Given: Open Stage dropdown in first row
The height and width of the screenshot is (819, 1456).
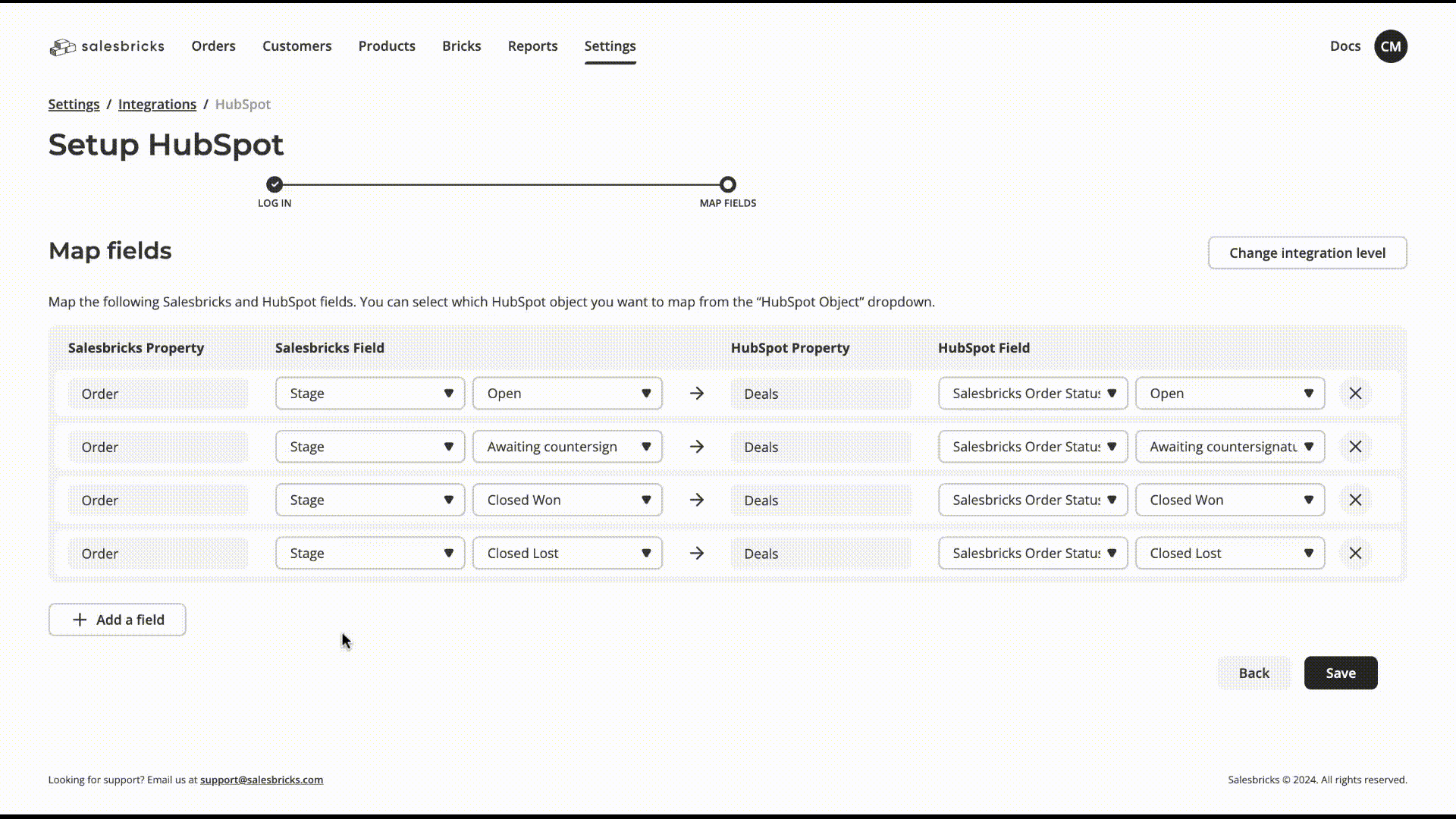Looking at the screenshot, I should (369, 394).
